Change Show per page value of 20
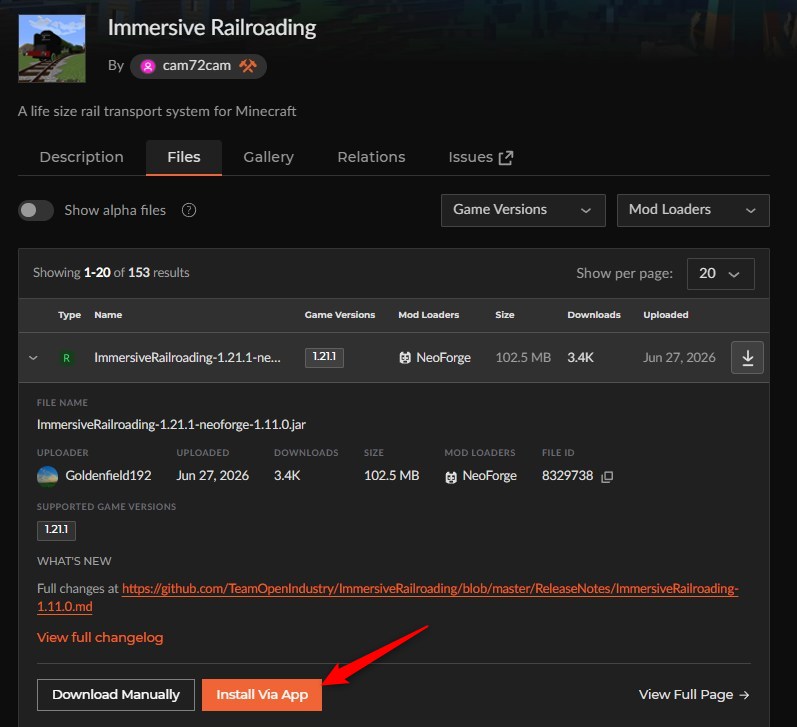This screenshot has height=727, width=797. (720, 274)
